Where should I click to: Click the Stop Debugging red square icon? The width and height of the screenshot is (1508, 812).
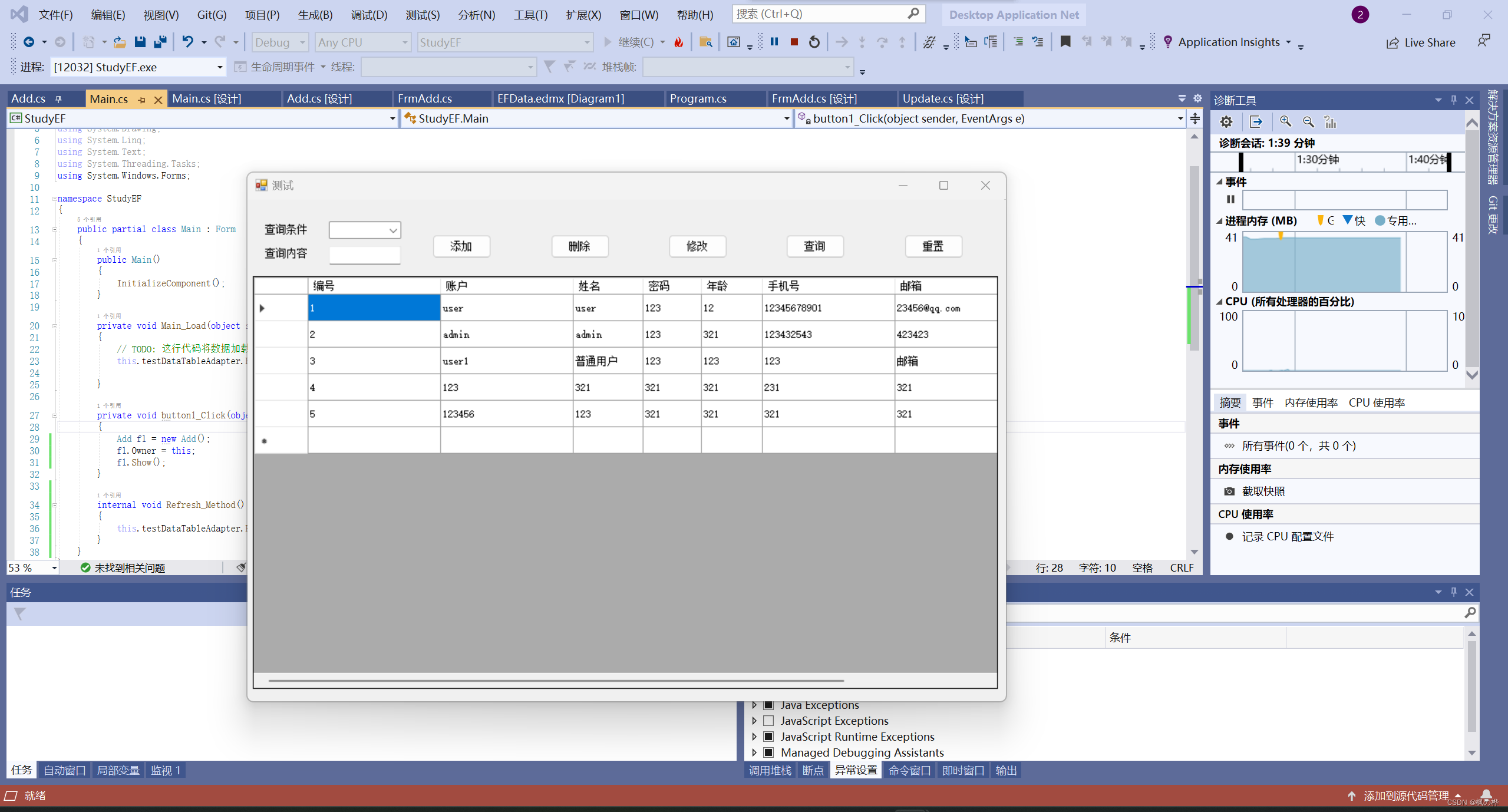[794, 42]
